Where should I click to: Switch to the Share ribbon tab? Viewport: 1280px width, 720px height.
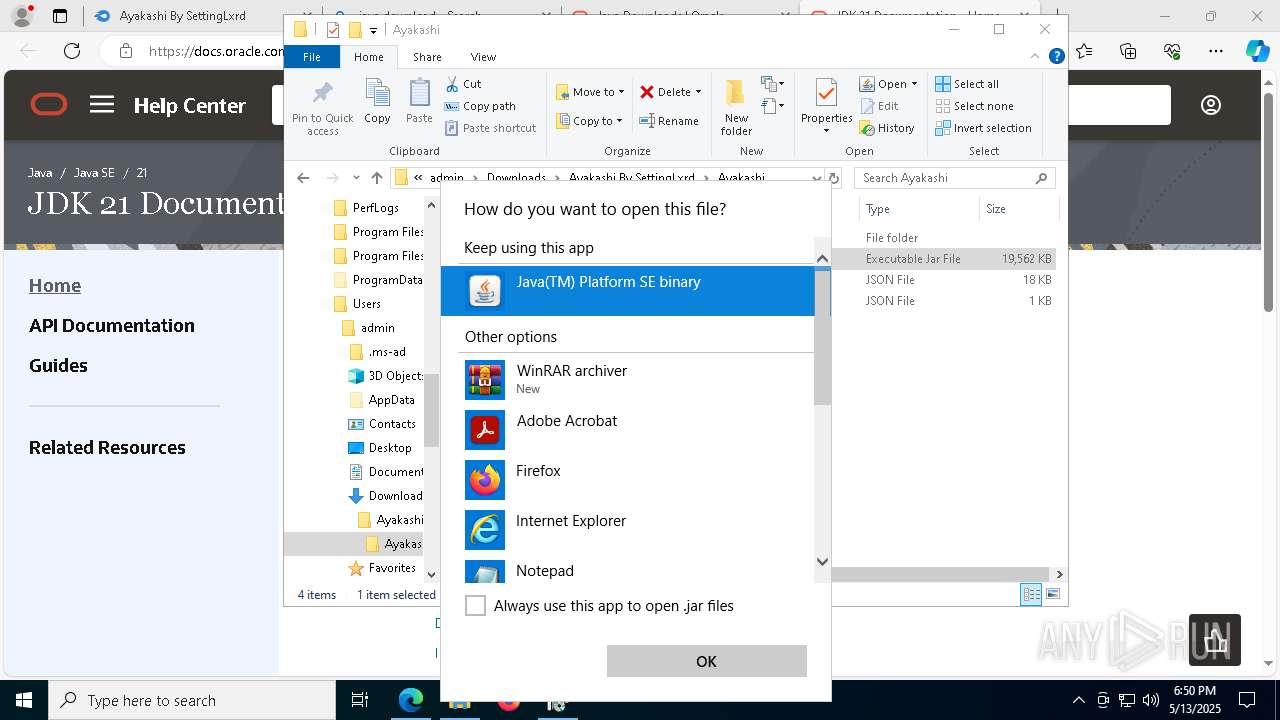tap(427, 57)
